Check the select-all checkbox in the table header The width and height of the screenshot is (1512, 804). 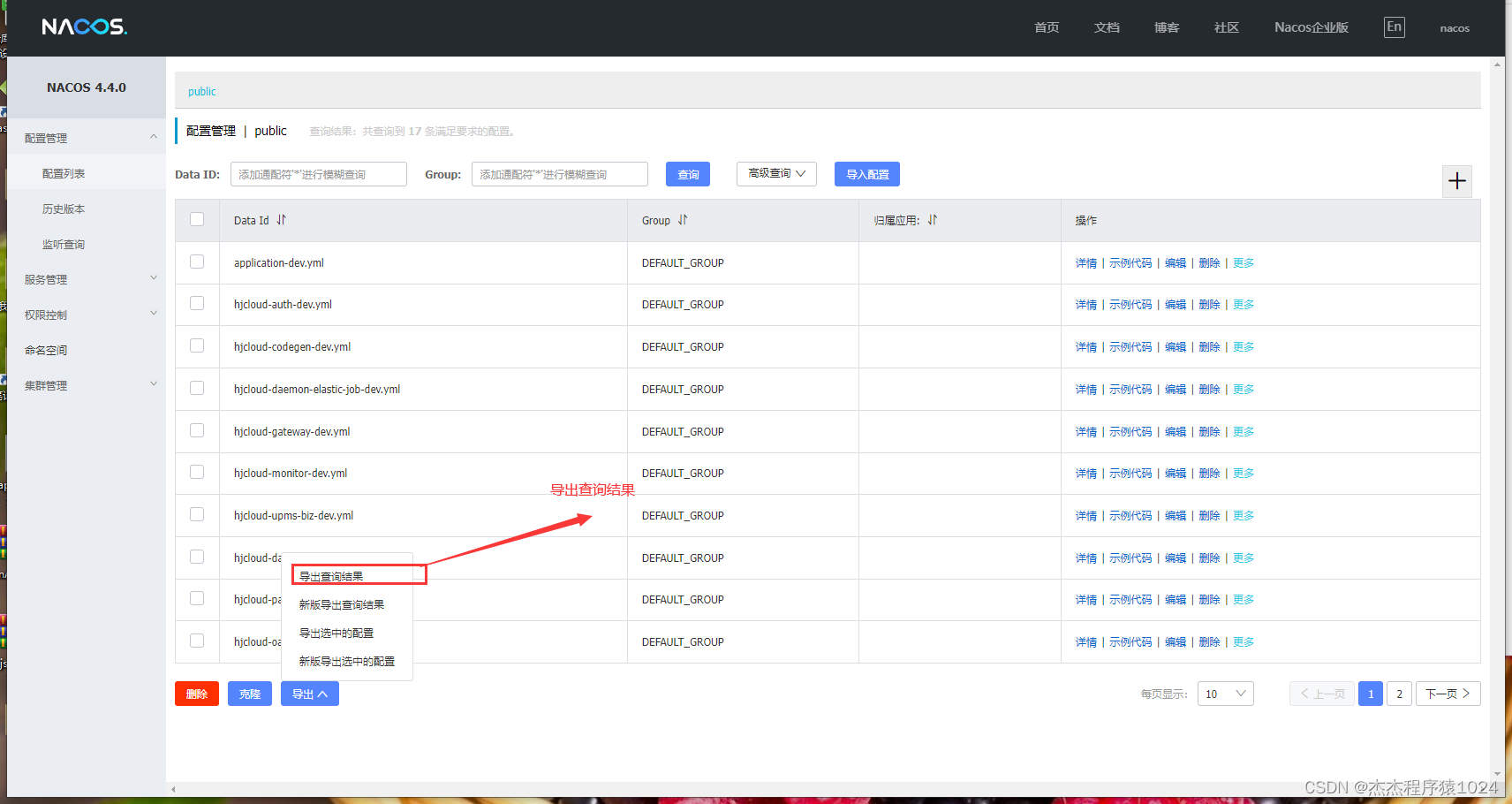pyautogui.click(x=196, y=219)
